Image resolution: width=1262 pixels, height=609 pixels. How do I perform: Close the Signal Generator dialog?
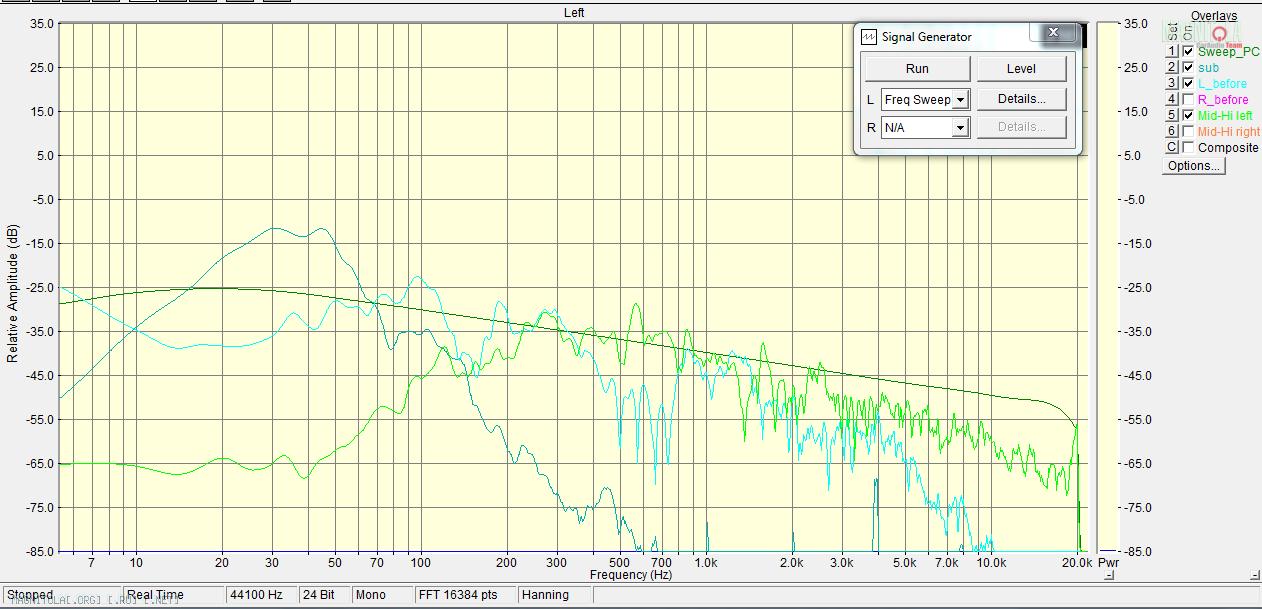pos(1053,34)
